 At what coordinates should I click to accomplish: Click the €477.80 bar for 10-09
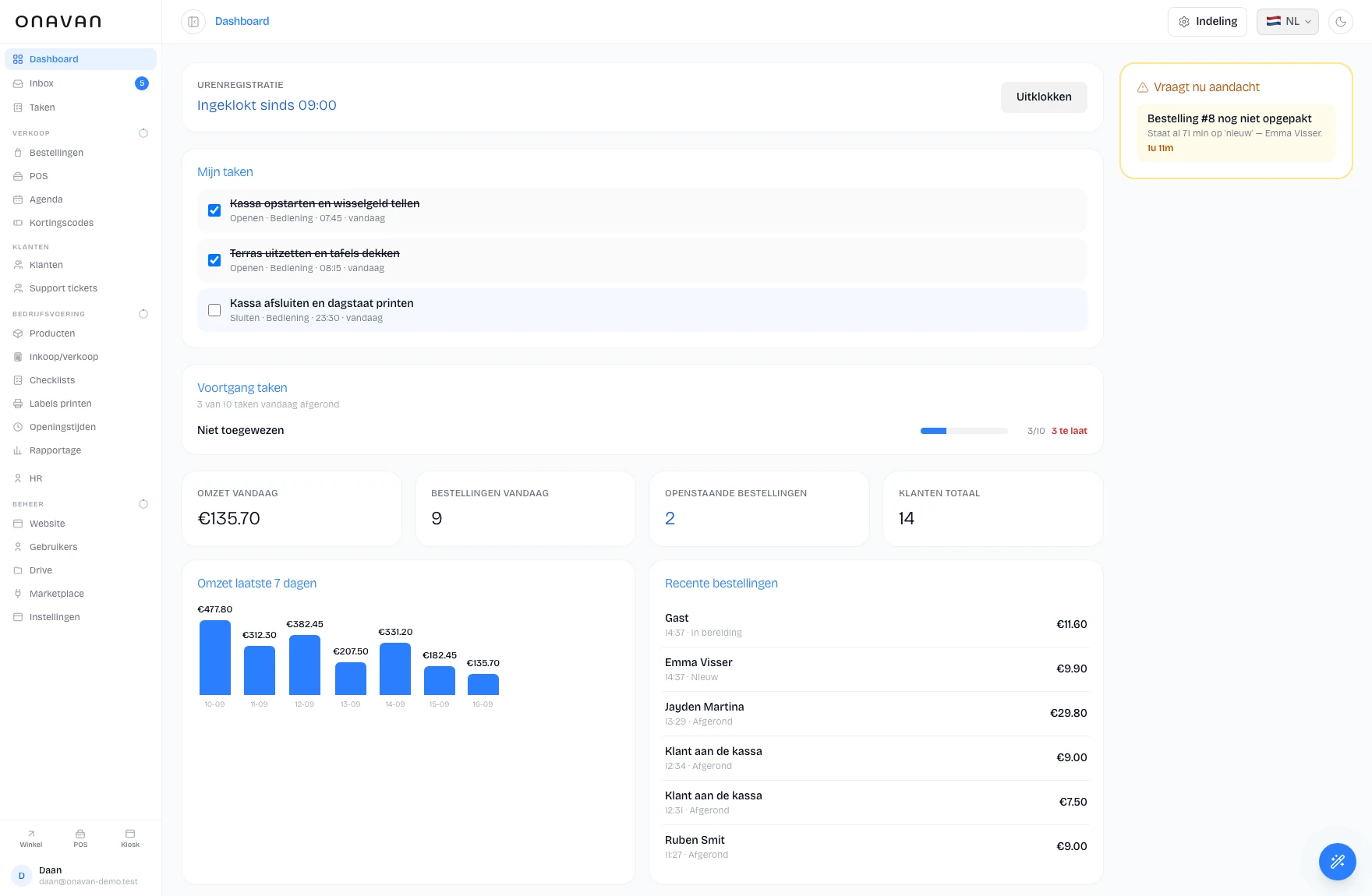click(215, 658)
